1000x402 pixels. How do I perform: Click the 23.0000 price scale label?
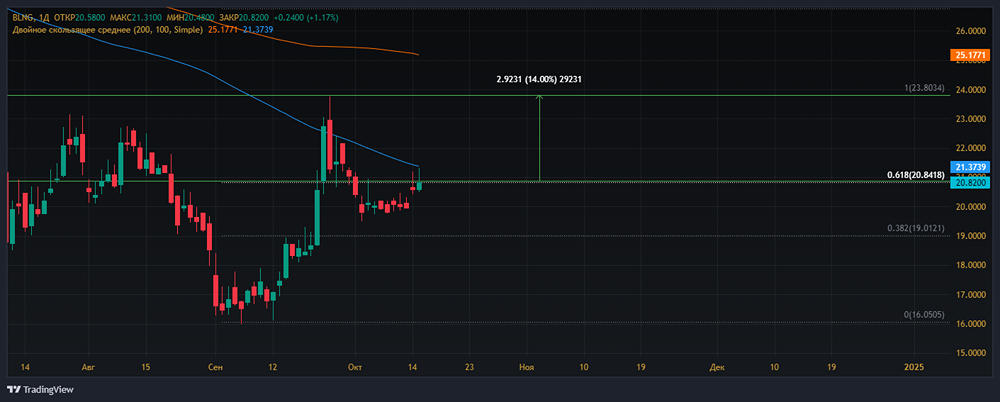[969, 119]
